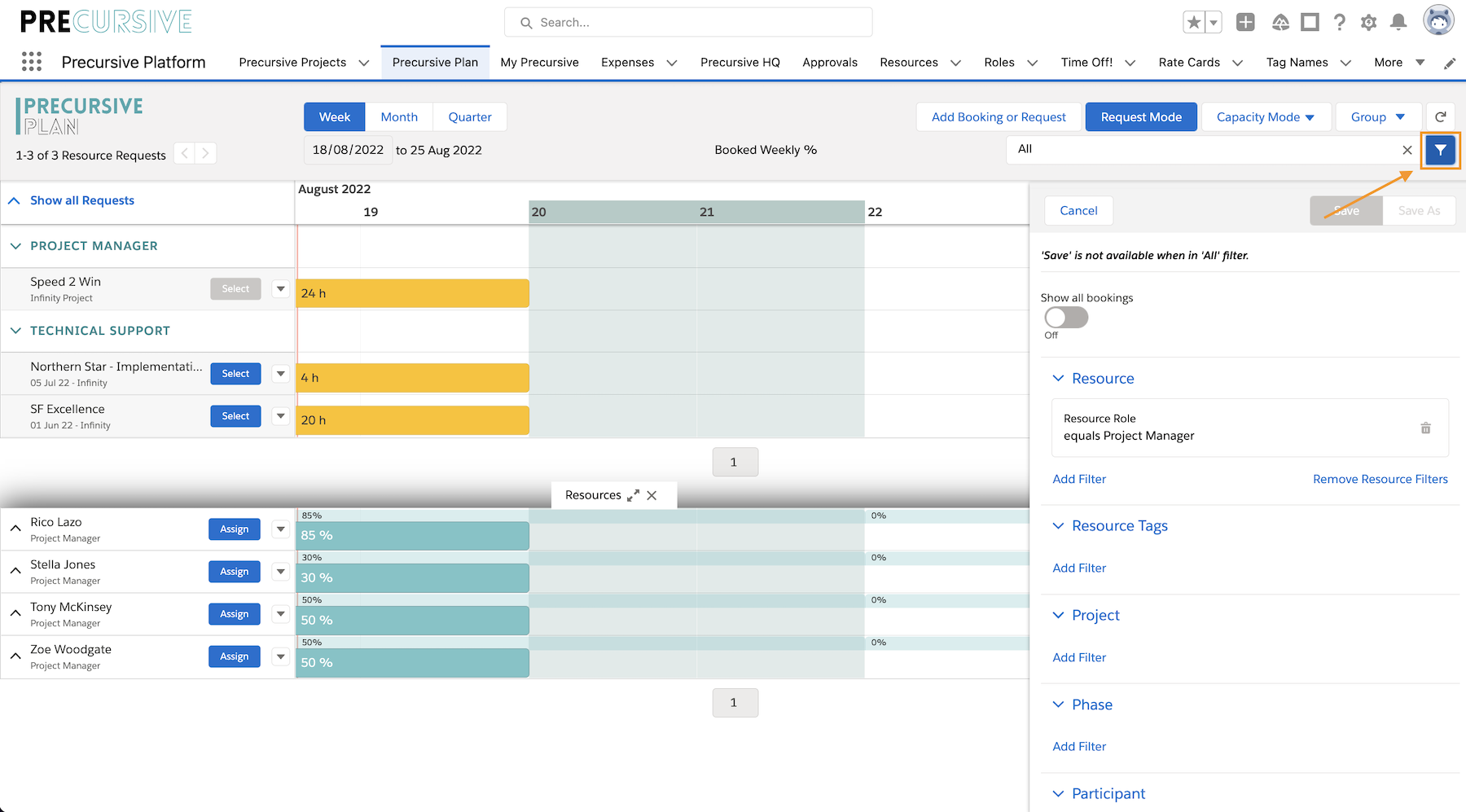Collapse the Project filter section
The width and height of the screenshot is (1466, 812).
pos(1058,616)
